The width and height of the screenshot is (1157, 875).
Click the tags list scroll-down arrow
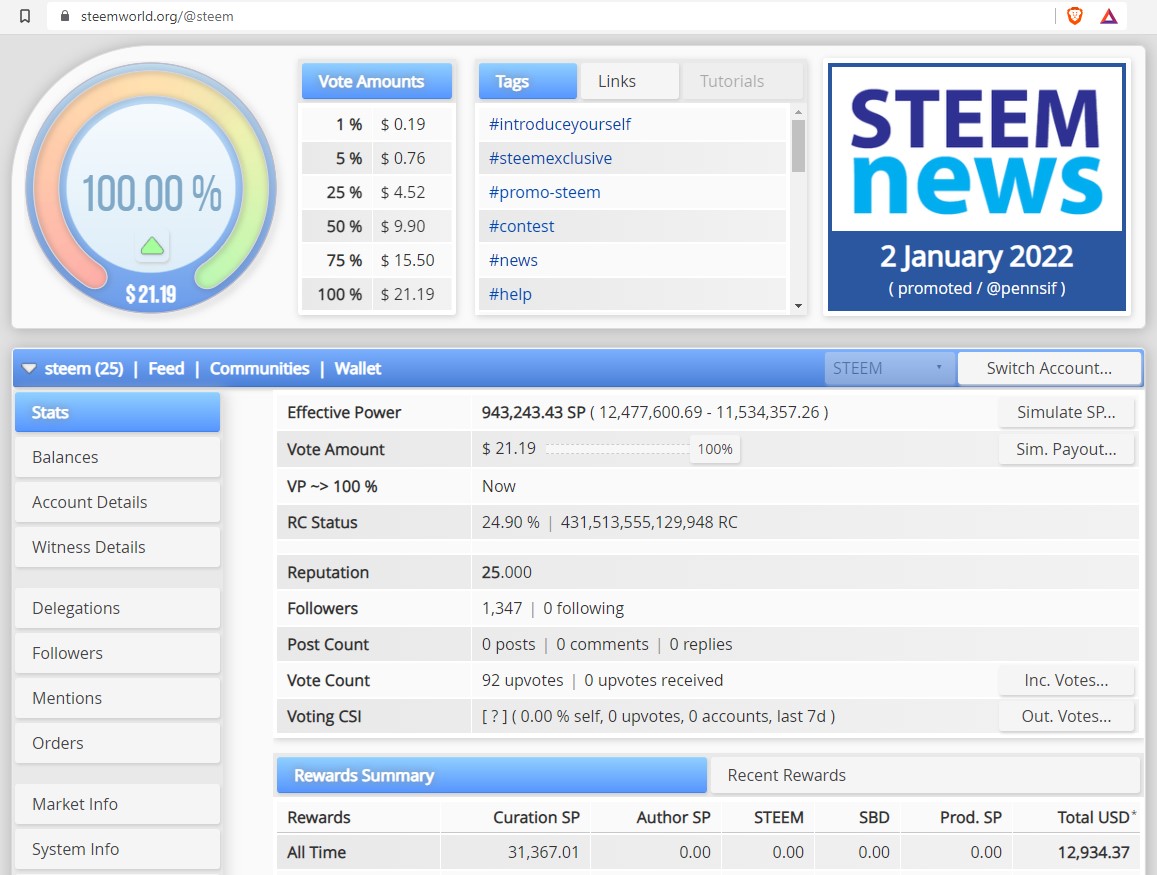(798, 305)
